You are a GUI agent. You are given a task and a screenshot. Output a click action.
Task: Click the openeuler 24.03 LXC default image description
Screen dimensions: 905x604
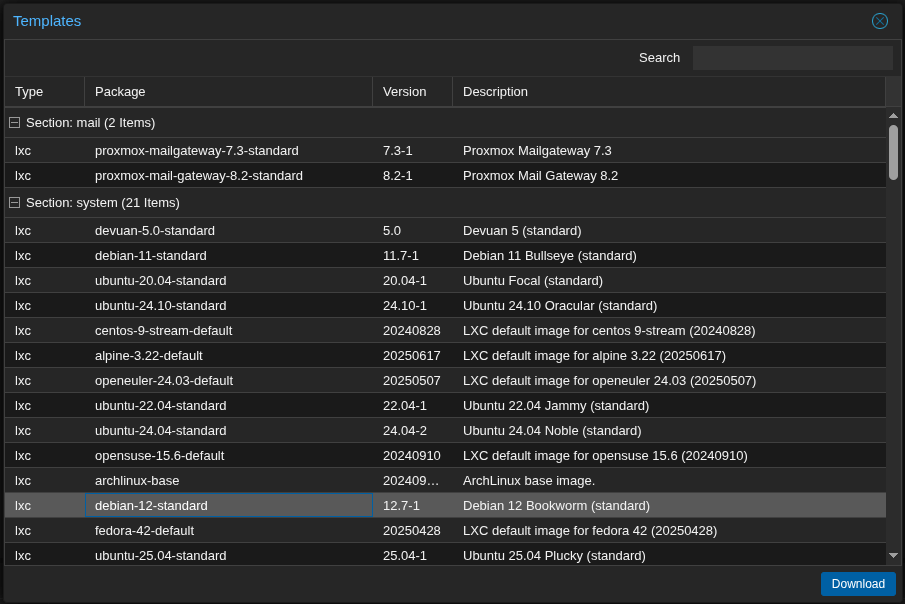click(x=609, y=381)
